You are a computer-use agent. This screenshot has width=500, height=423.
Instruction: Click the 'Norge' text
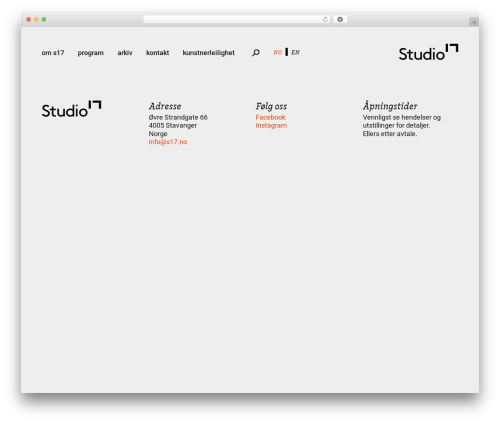[158, 134]
